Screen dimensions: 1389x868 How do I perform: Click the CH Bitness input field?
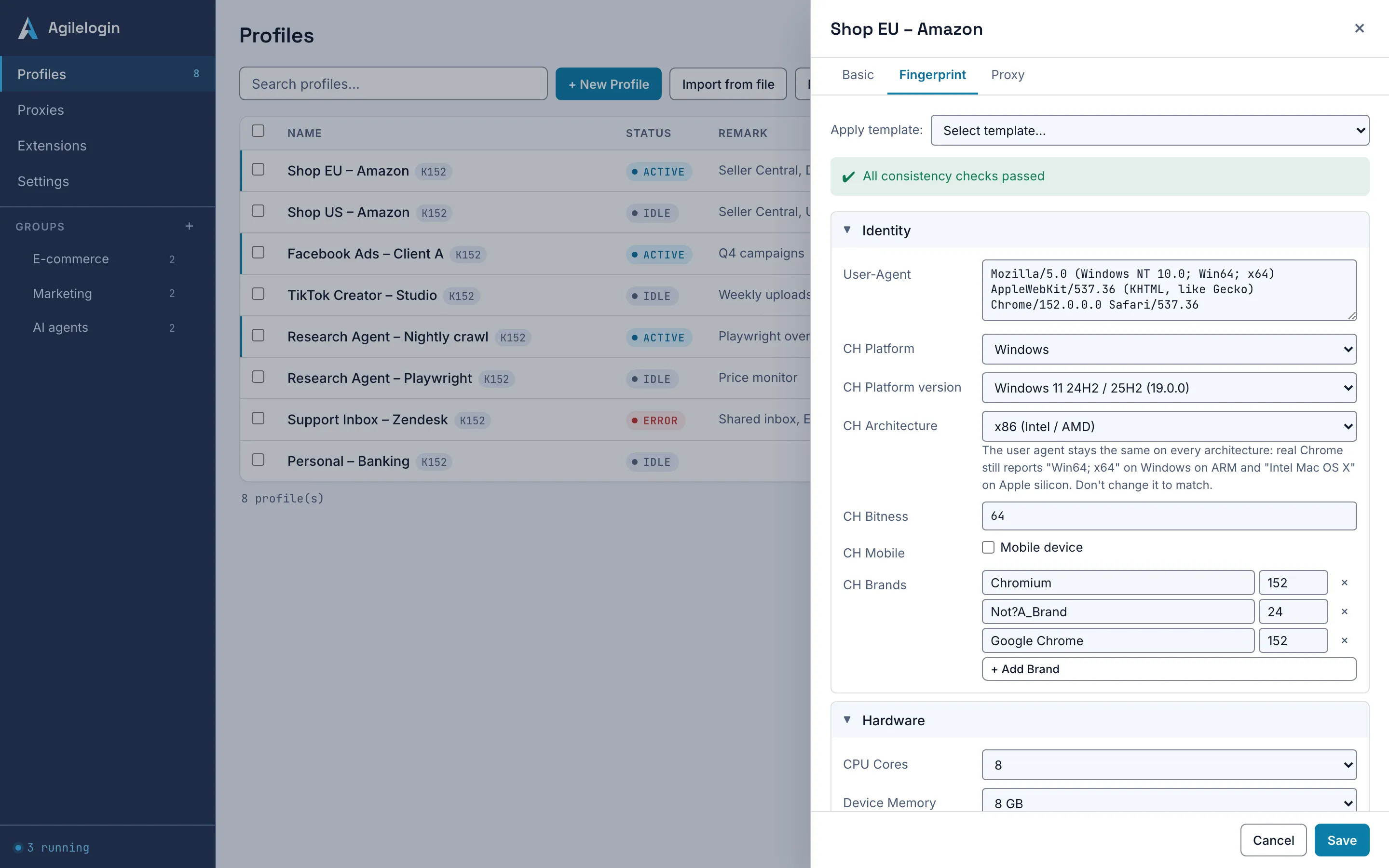[x=1169, y=515]
